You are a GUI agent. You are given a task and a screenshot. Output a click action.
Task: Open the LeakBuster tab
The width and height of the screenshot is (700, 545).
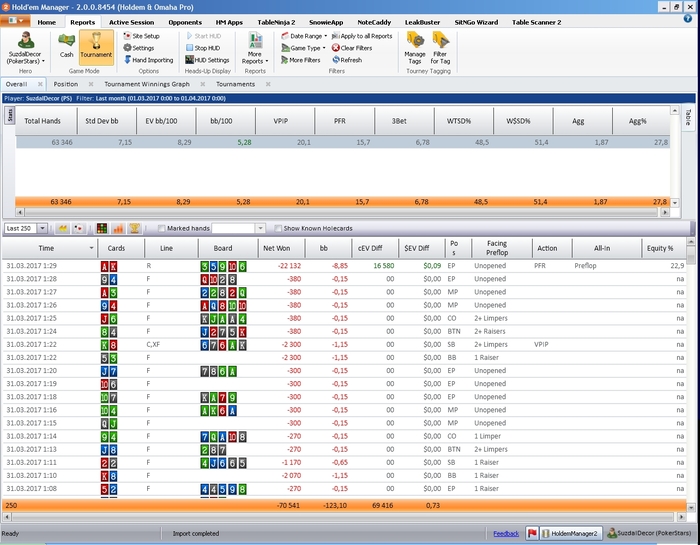pos(422,22)
